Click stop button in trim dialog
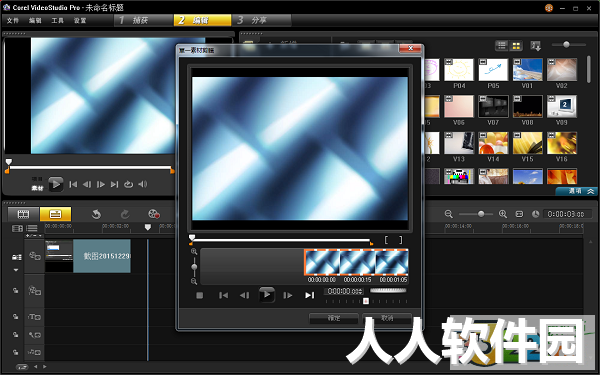The image size is (600, 375). [x=199, y=295]
